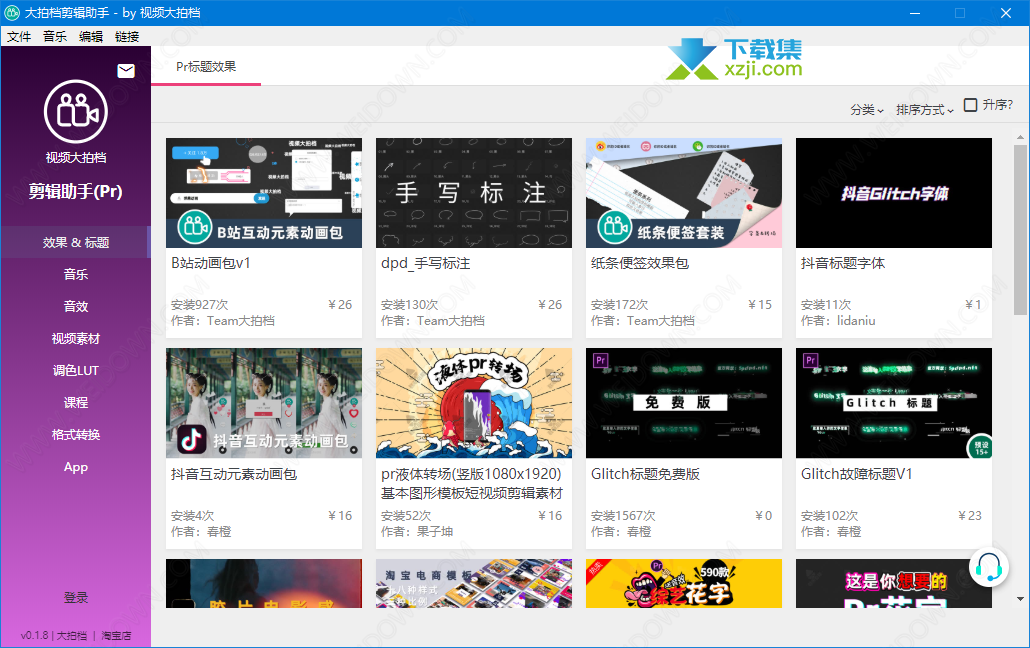Click the 视频大拍档 camera logo

pyautogui.click(x=76, y=112)
